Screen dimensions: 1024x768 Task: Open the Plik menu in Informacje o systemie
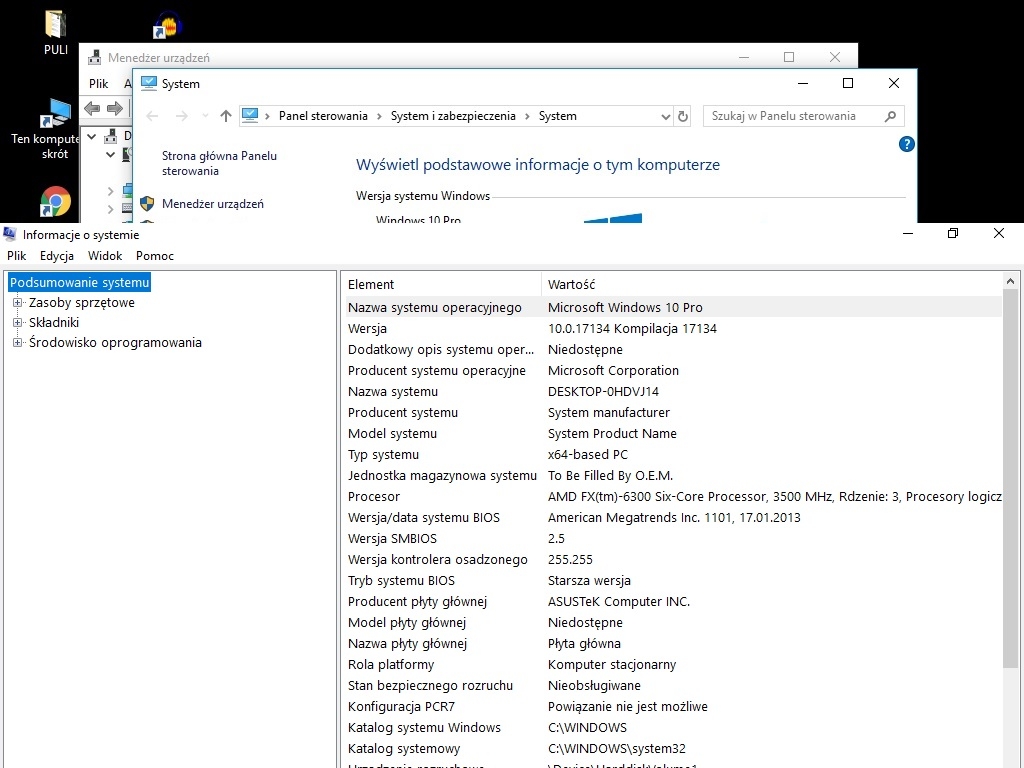click(16, 256)
